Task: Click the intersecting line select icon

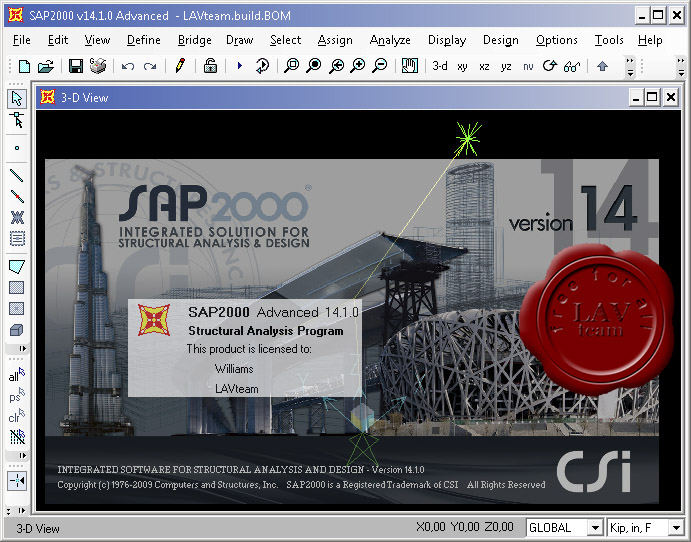Action: click(17, 436)
